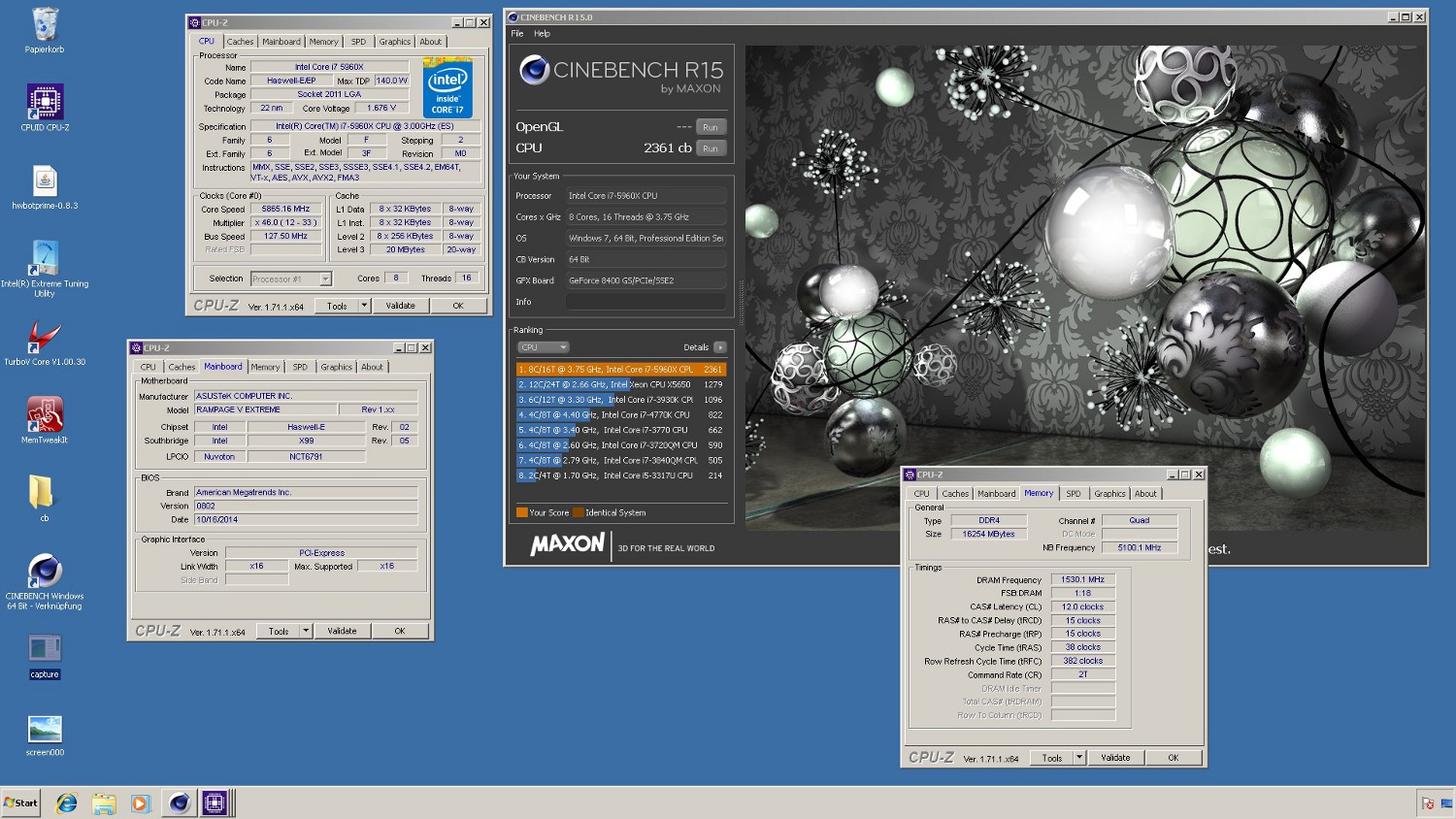Switch to Cinebench via its taskbar icon
Screen dimensions: 1456x819
click(x=179, y=803)
